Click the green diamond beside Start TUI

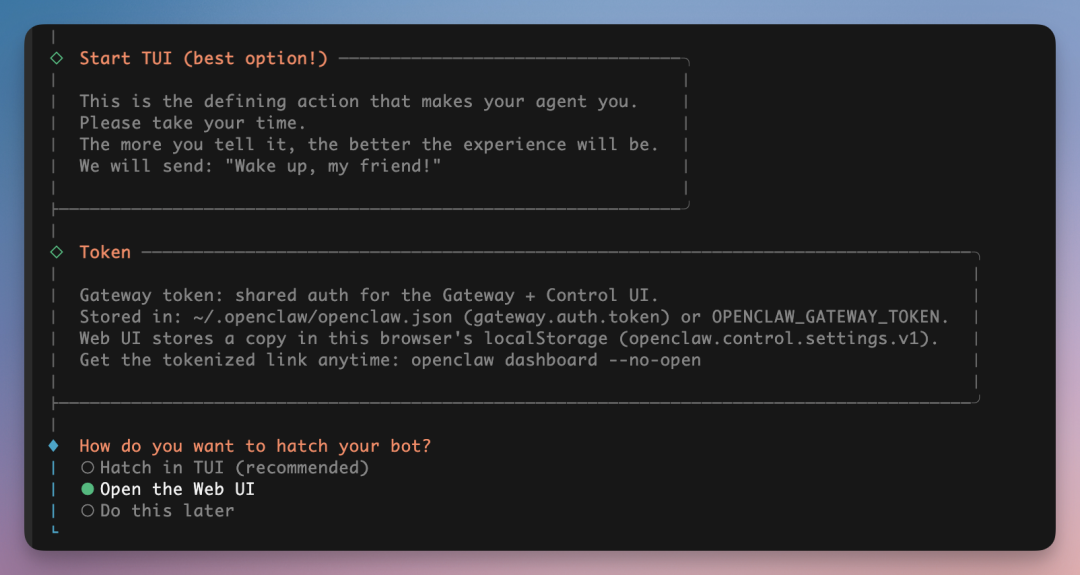click(56, 59)
